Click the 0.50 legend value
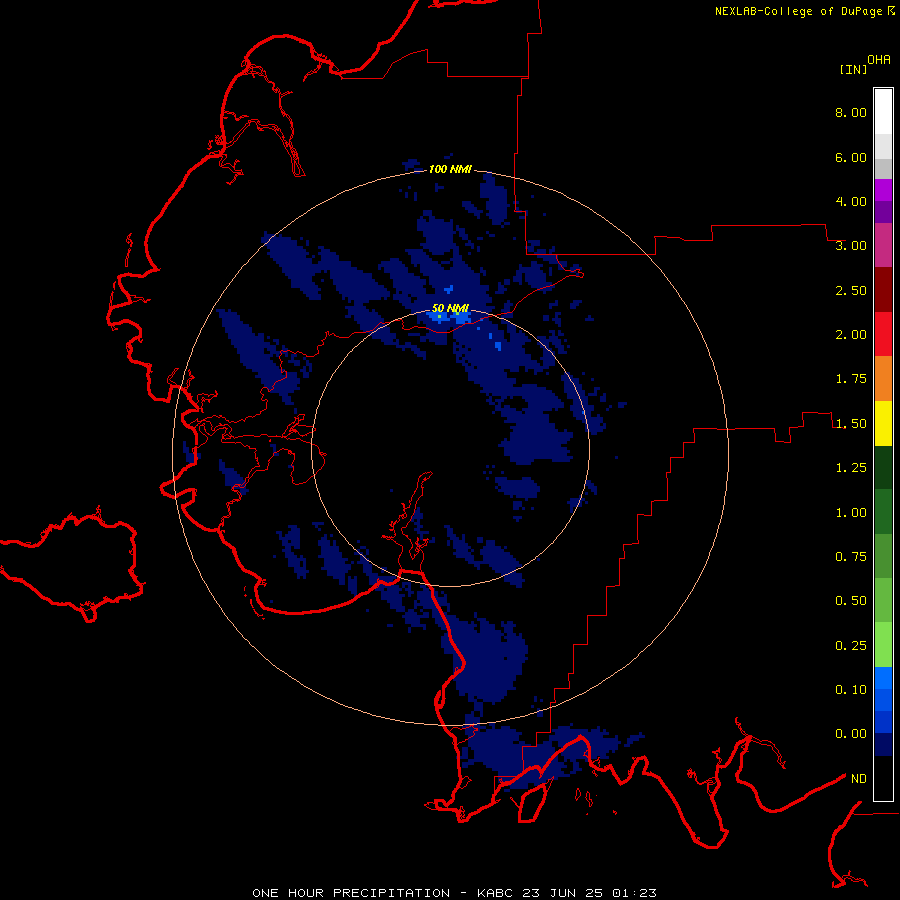 coord(851,601)
